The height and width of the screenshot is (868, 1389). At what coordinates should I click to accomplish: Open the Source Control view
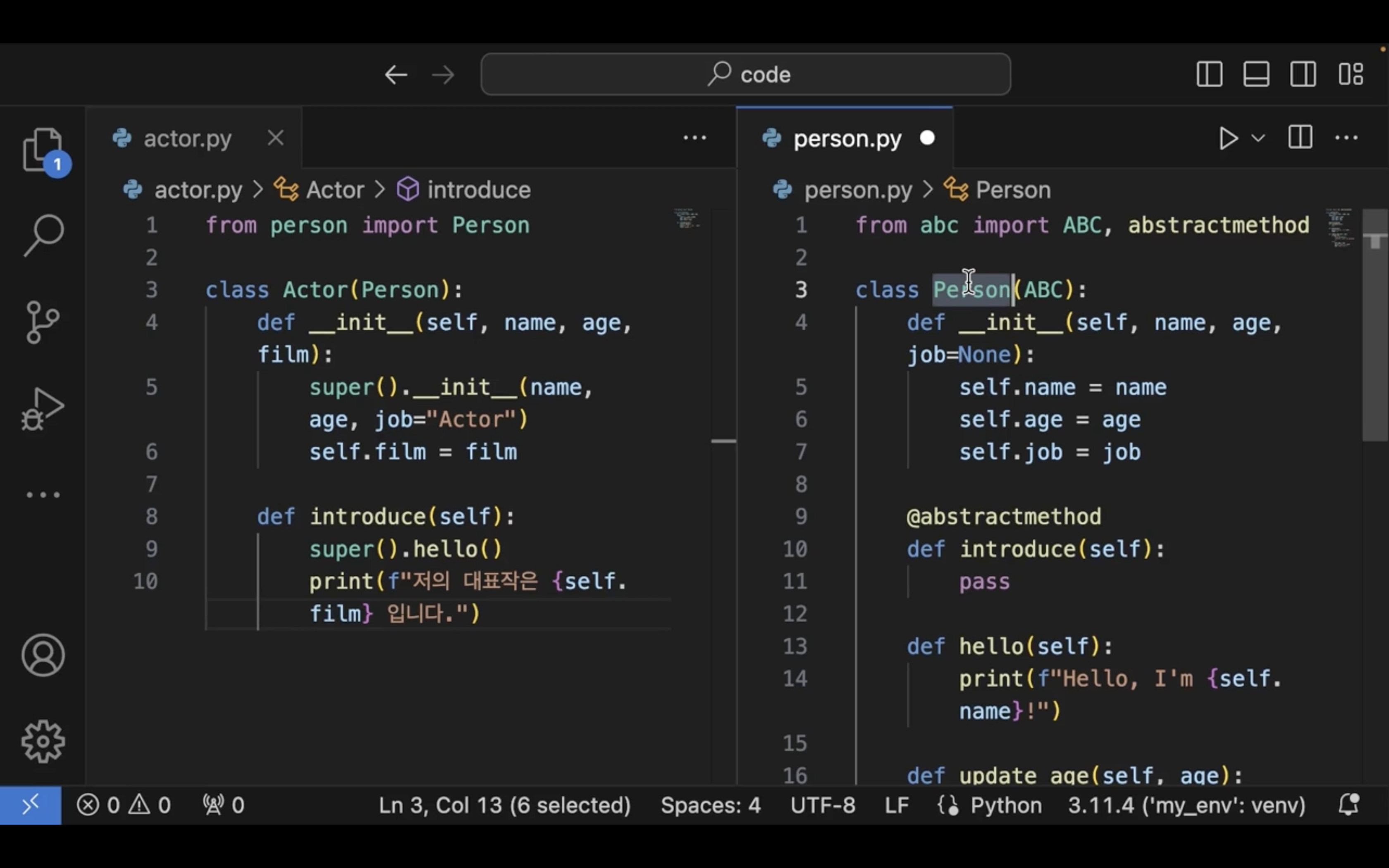point(43,322)
